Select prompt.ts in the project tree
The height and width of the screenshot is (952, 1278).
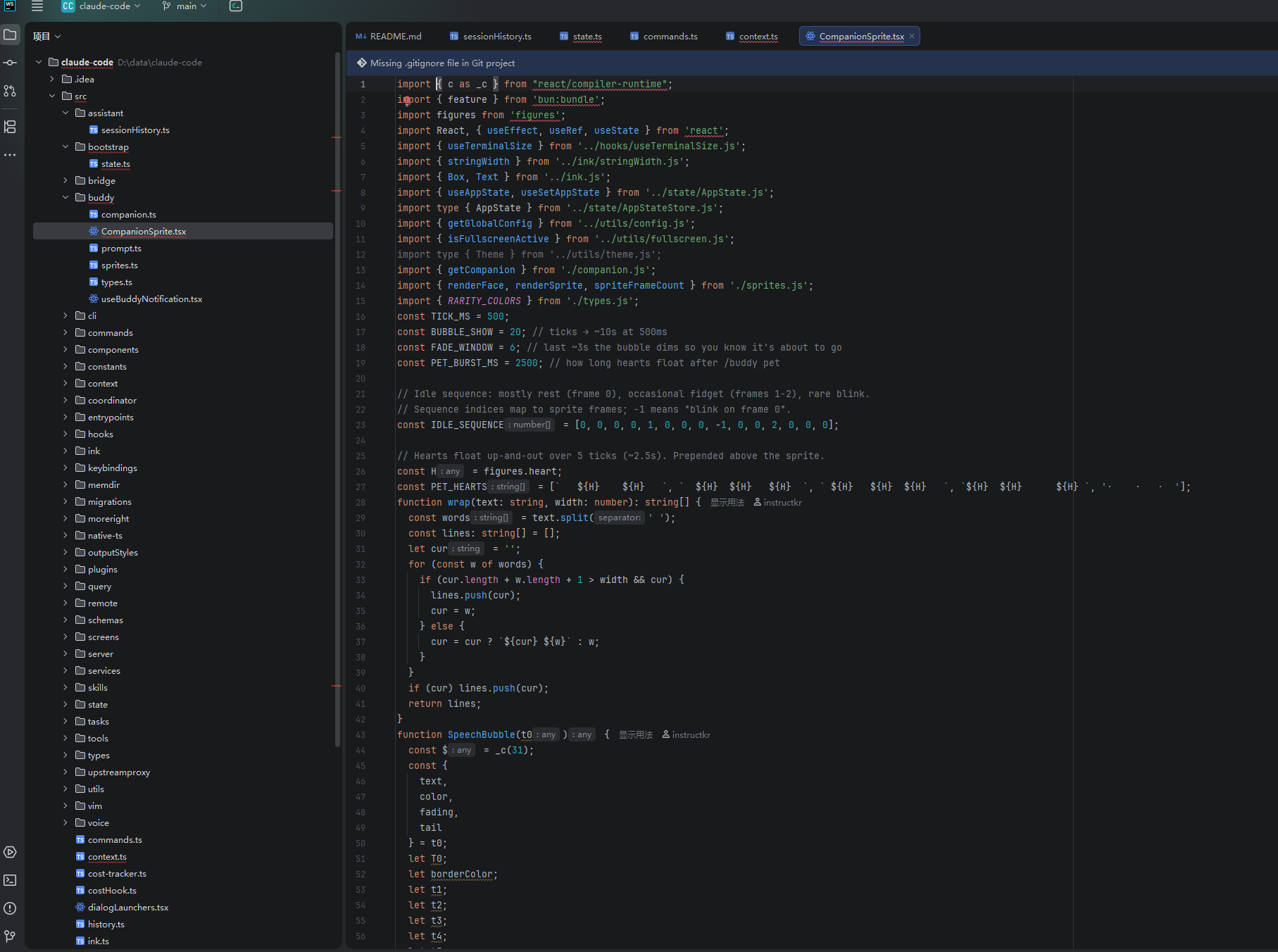(120, 248)
